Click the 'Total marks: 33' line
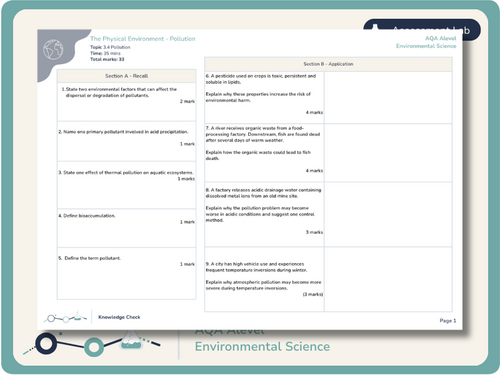This screenshot has height=375, width=500. coord(107,59)
